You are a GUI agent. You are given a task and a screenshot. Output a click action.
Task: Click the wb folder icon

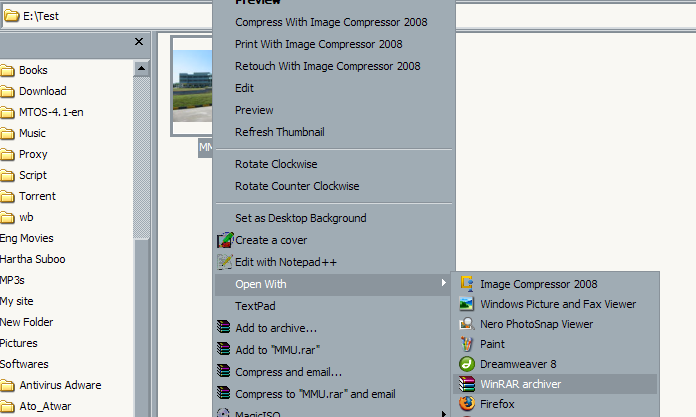(7, 217)
